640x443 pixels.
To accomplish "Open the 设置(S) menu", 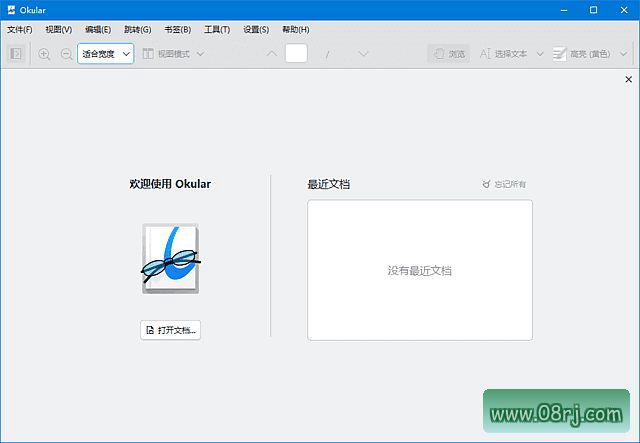I will (256, 29).
